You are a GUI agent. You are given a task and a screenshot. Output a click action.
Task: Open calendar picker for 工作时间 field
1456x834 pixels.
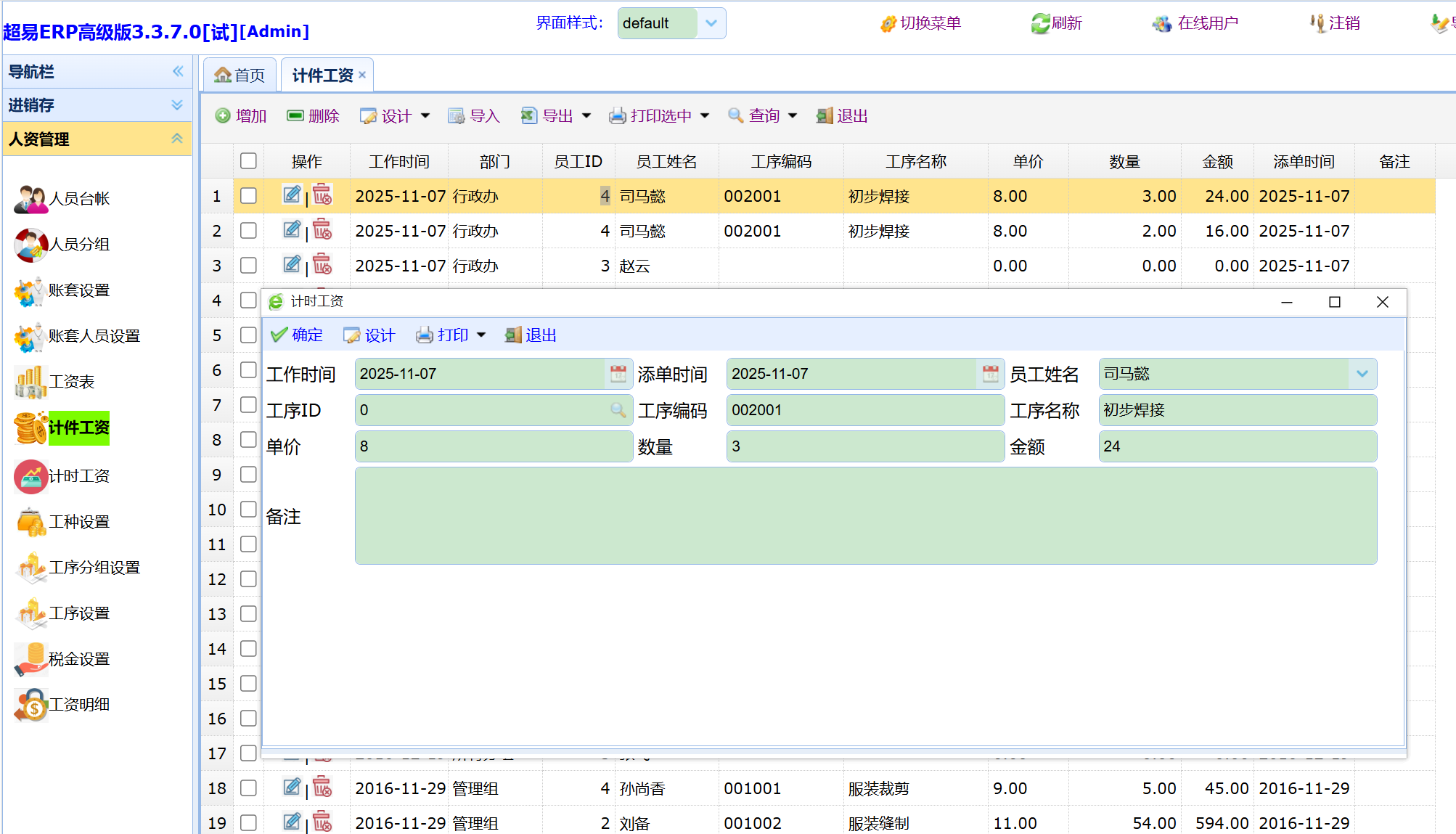(x=618, y=374)
